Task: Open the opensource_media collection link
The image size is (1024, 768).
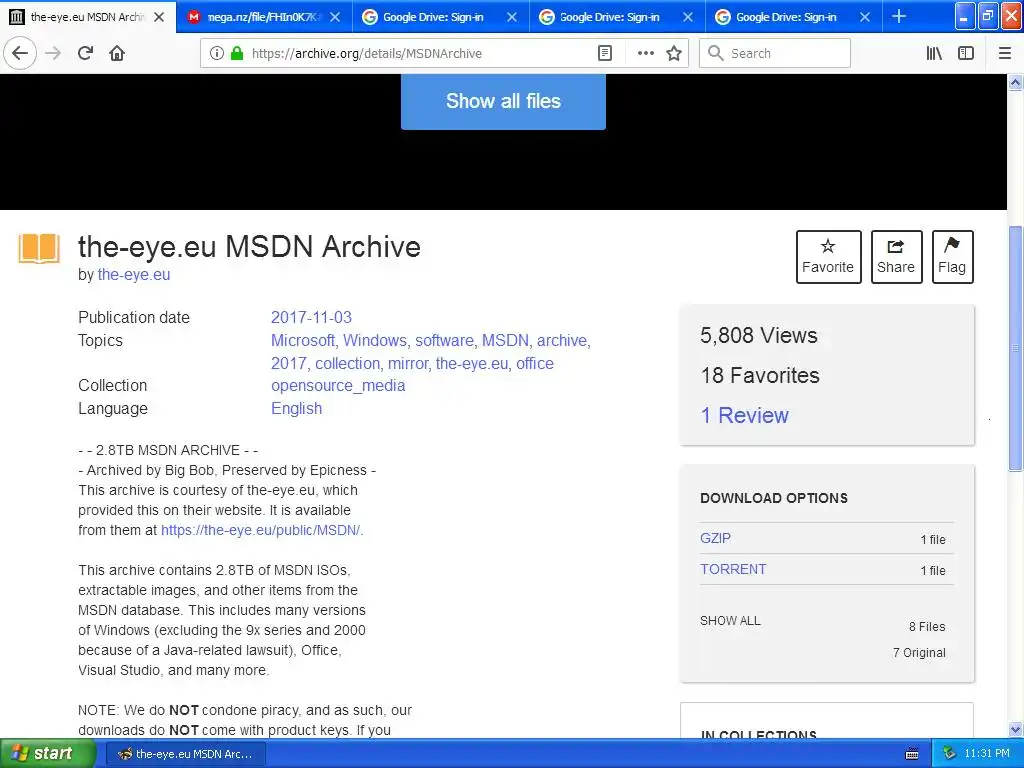Action: pyautogui.click(x=338, y=385)
